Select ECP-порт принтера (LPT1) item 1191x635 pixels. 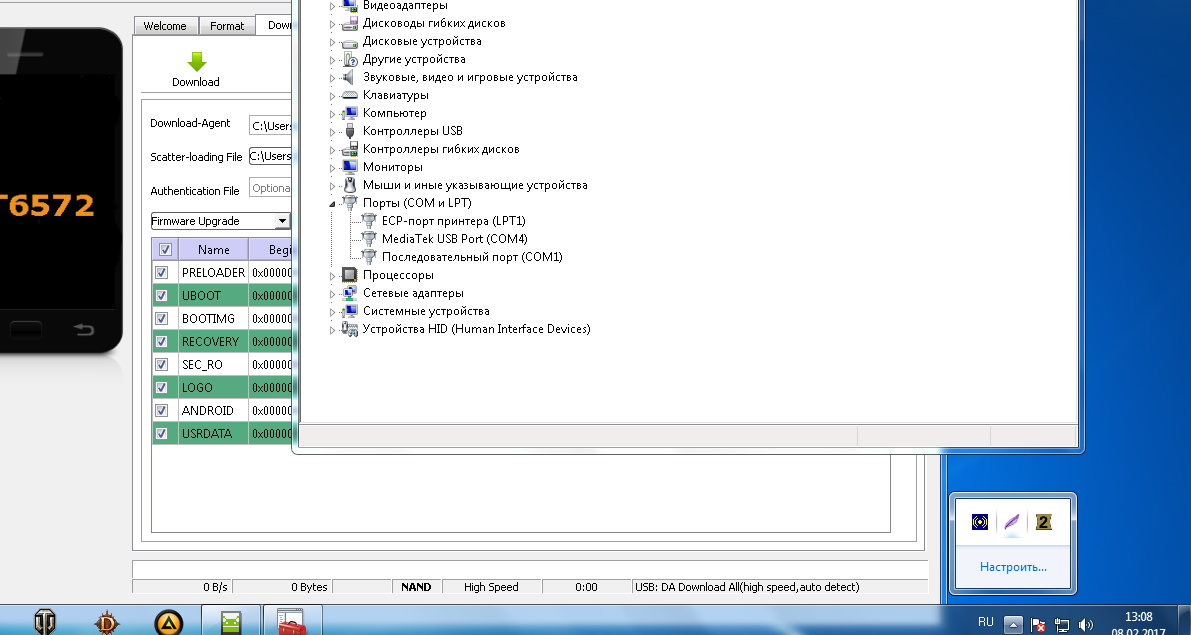click(x=453, y=221)
